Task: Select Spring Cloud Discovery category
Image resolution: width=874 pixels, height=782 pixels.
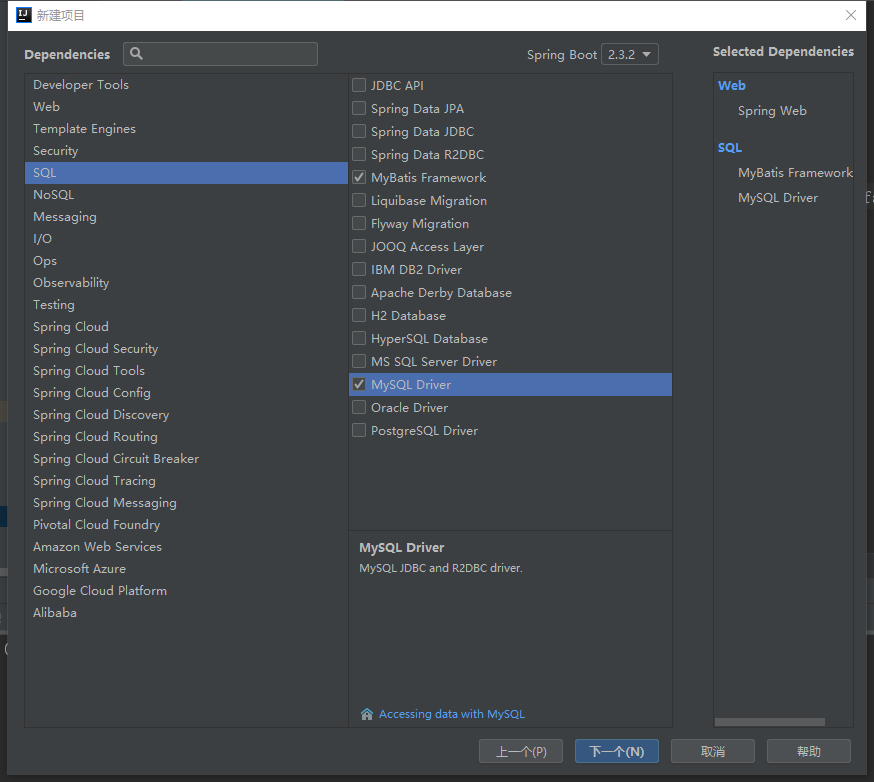Action: click(186, 415)
